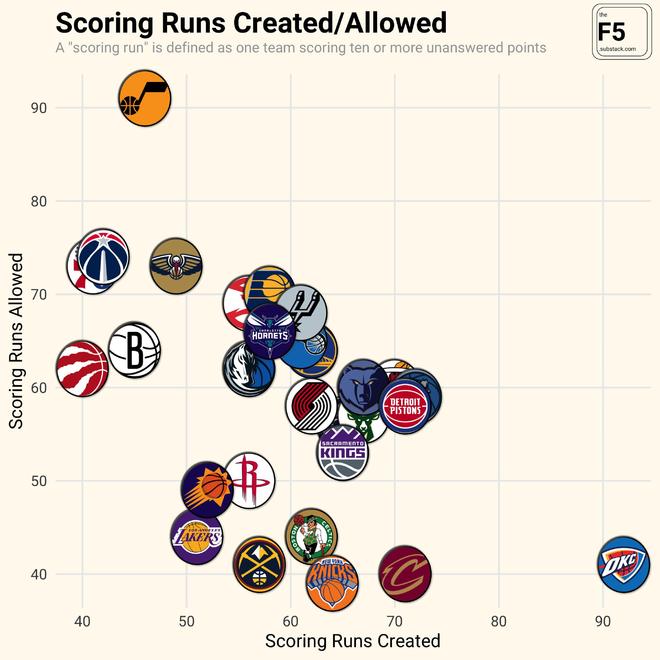Click the Phoenix Suns logo

click(207, 489)
